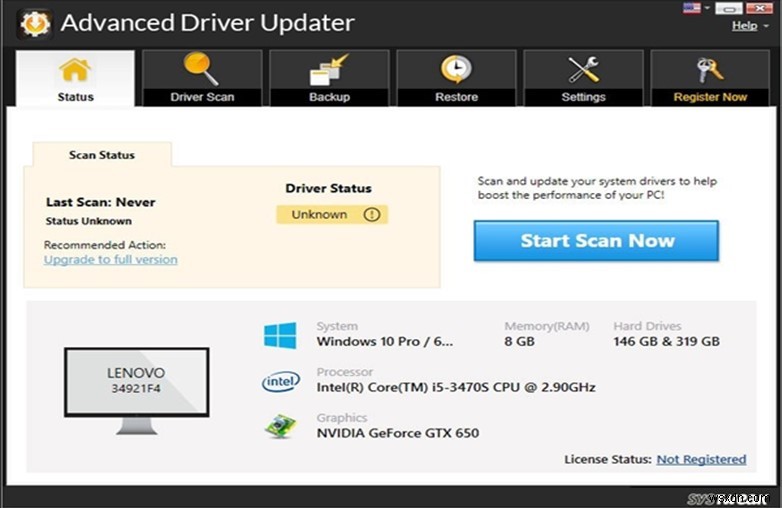Viewport: 782px width, 508px height.
Task: Open the Driver Scan magnifier tab
Action: tap(201, 70)
